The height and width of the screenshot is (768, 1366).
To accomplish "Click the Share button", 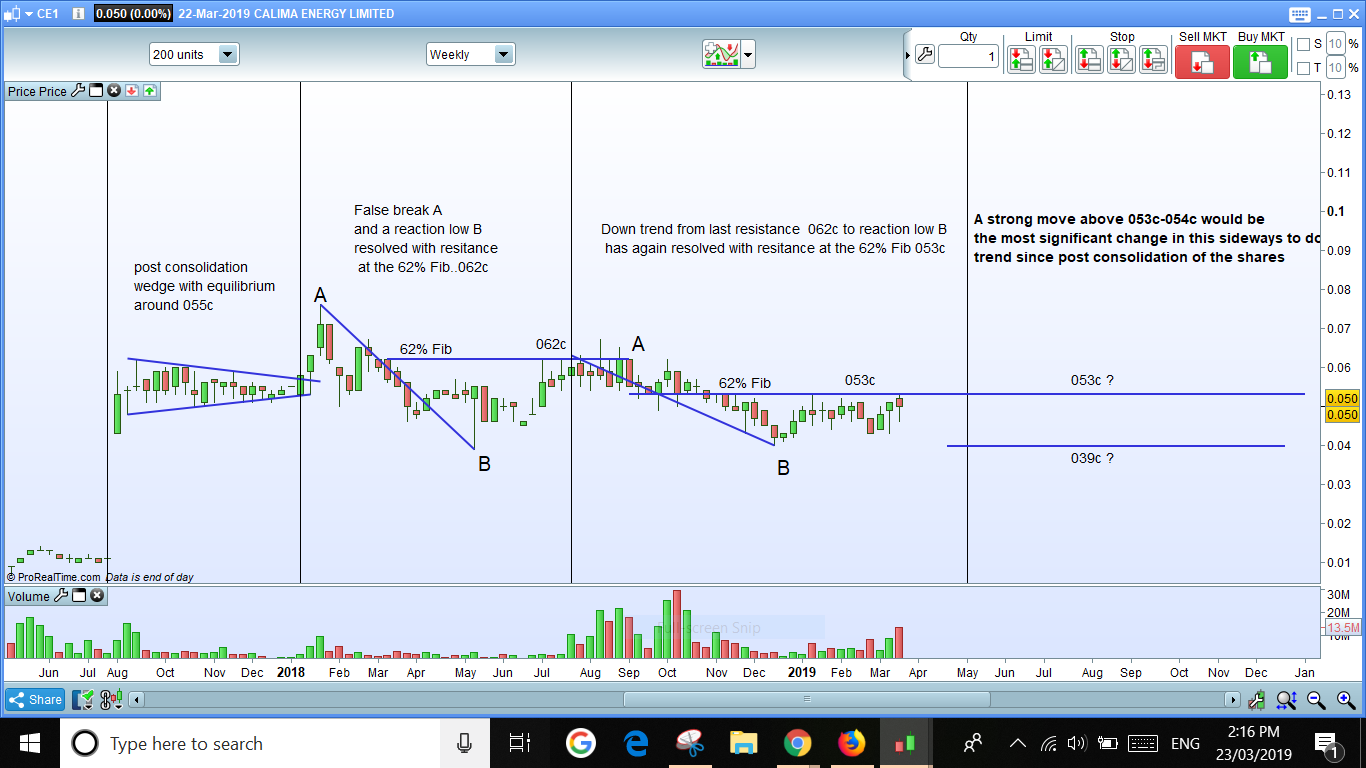I will pyautogui.click(x=35, y=700).
